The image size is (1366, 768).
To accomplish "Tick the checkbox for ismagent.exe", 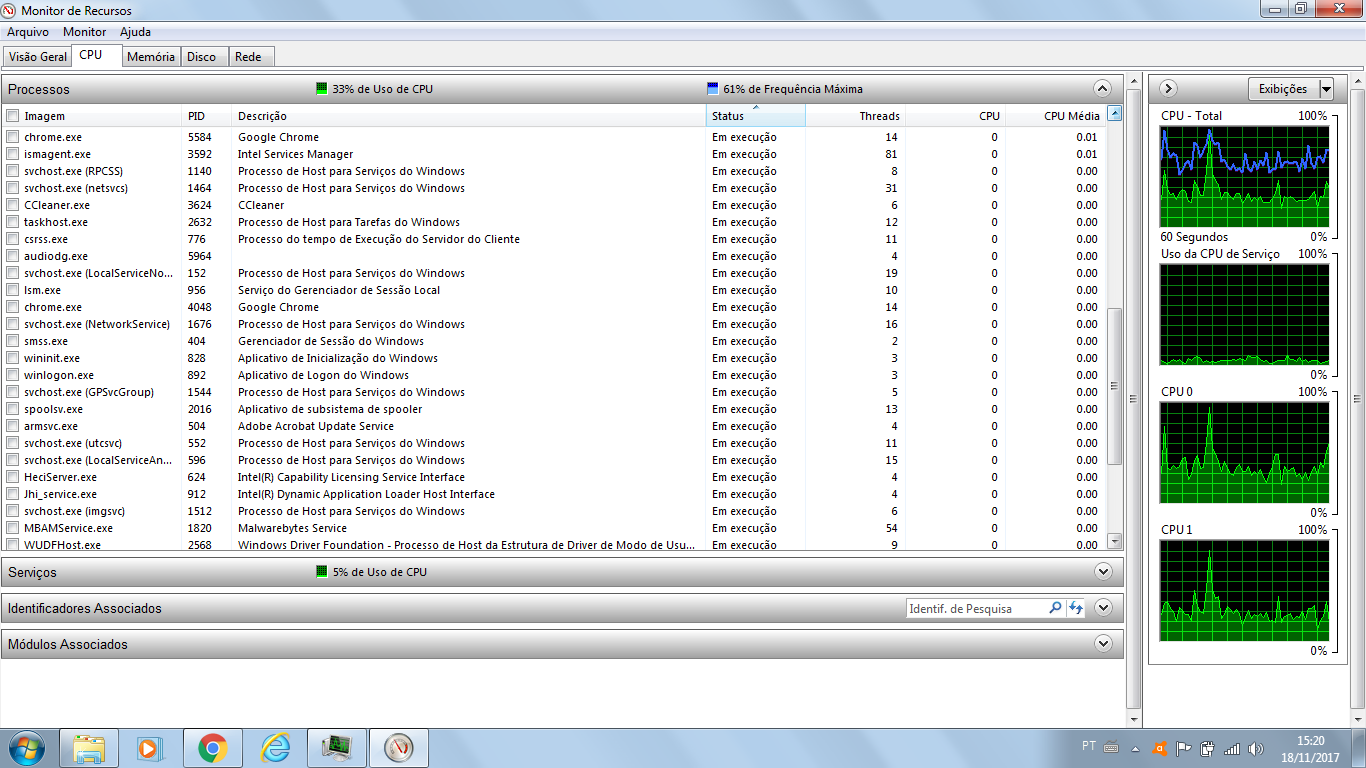I will [13, 154].
